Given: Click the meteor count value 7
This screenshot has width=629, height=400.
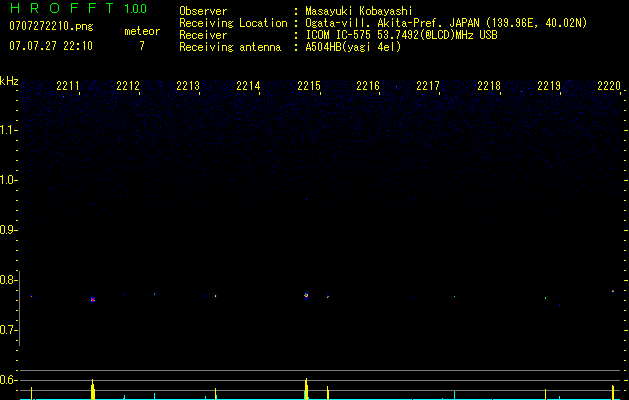Looking at the screenshot, I should (x=142, y=46).
